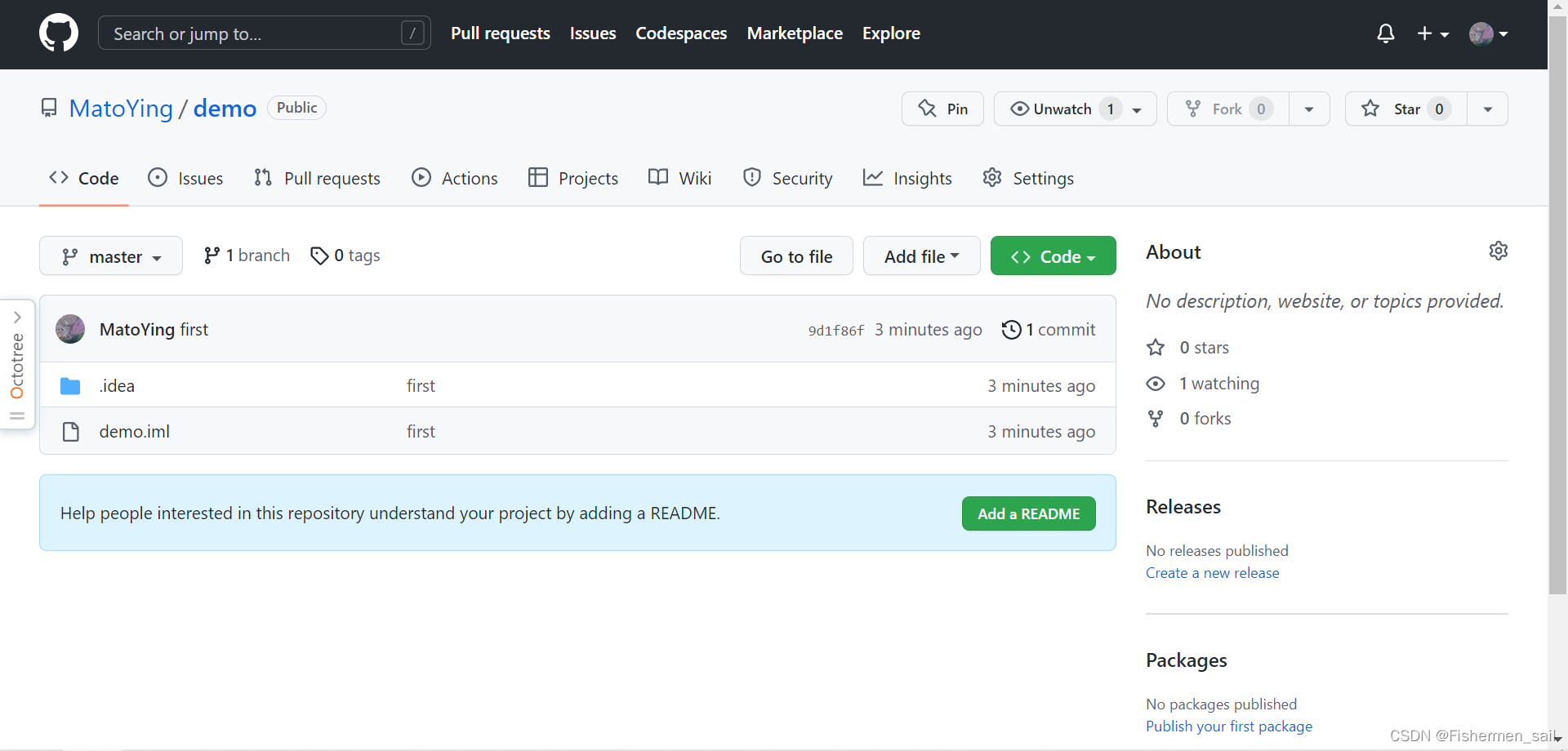Screen dimensions: 1568x751
Task: Click Publish your first package
Action: coord(1229,727)
